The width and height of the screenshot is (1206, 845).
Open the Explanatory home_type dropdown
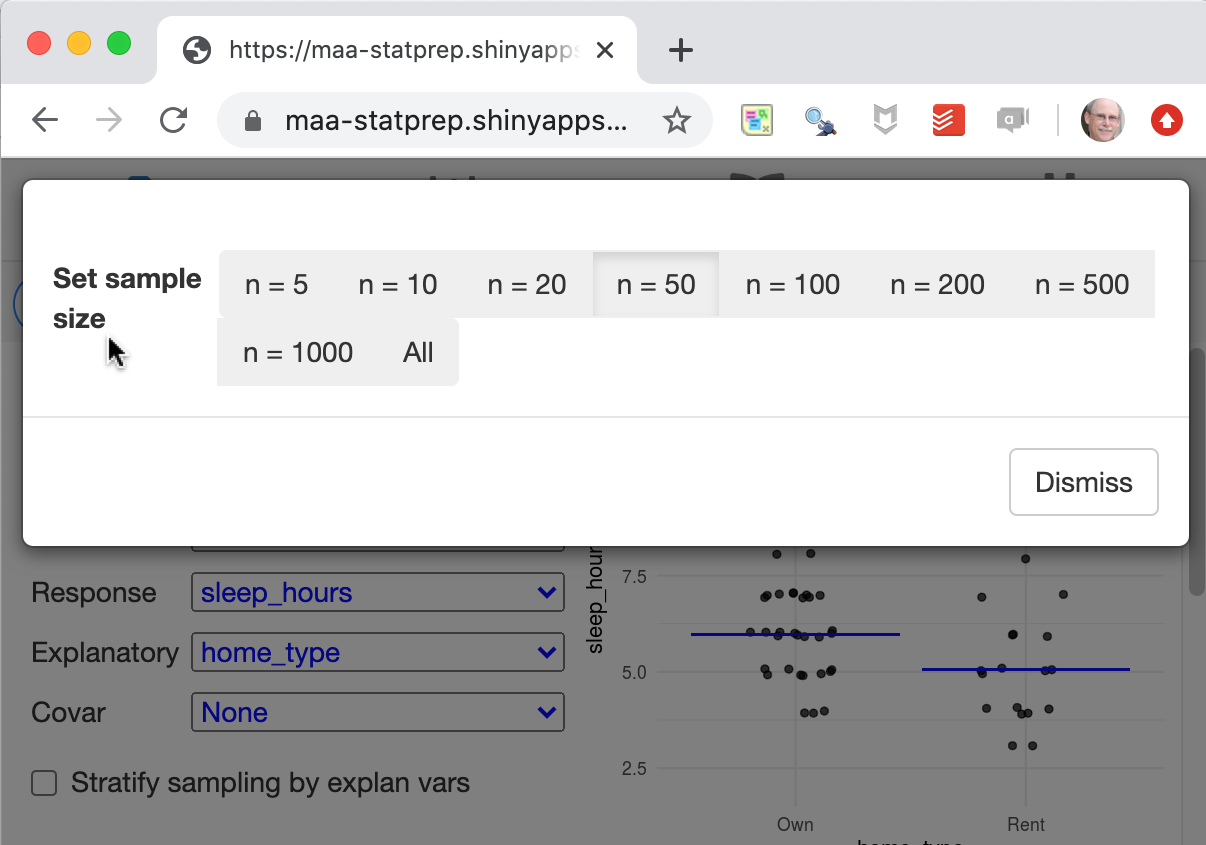[x=377, y=653]
